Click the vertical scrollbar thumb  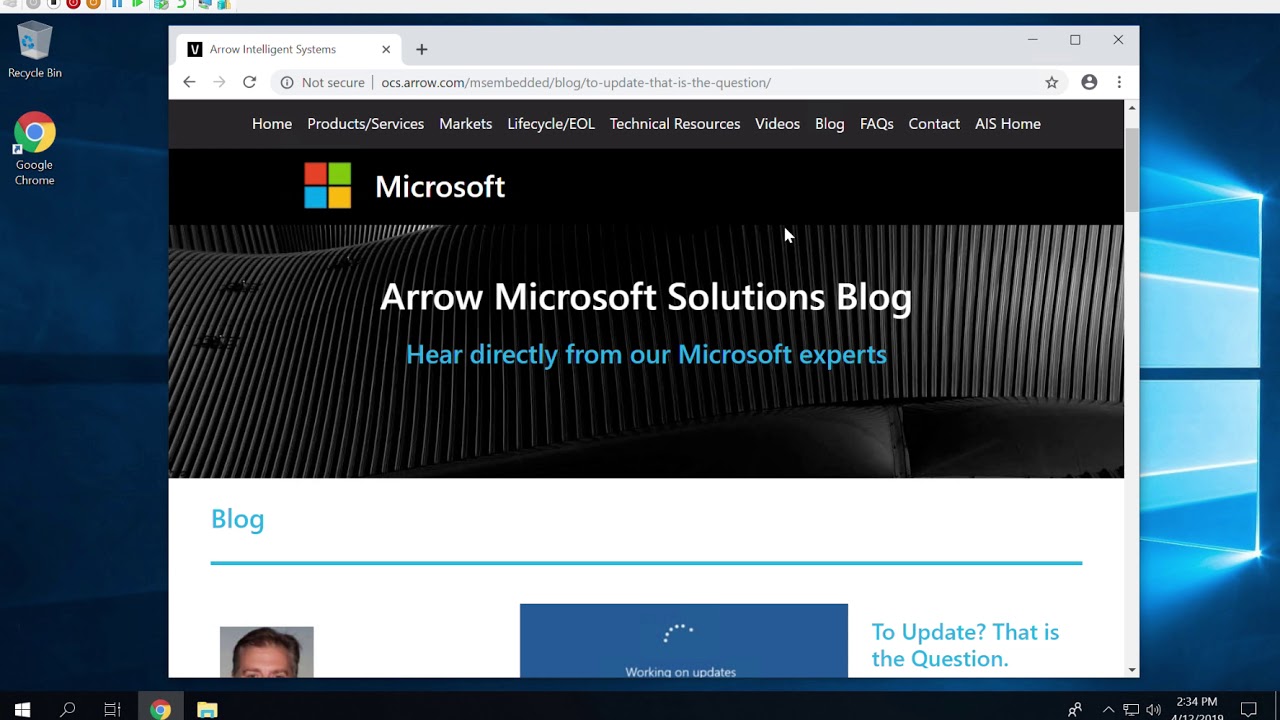(1132, 170)
